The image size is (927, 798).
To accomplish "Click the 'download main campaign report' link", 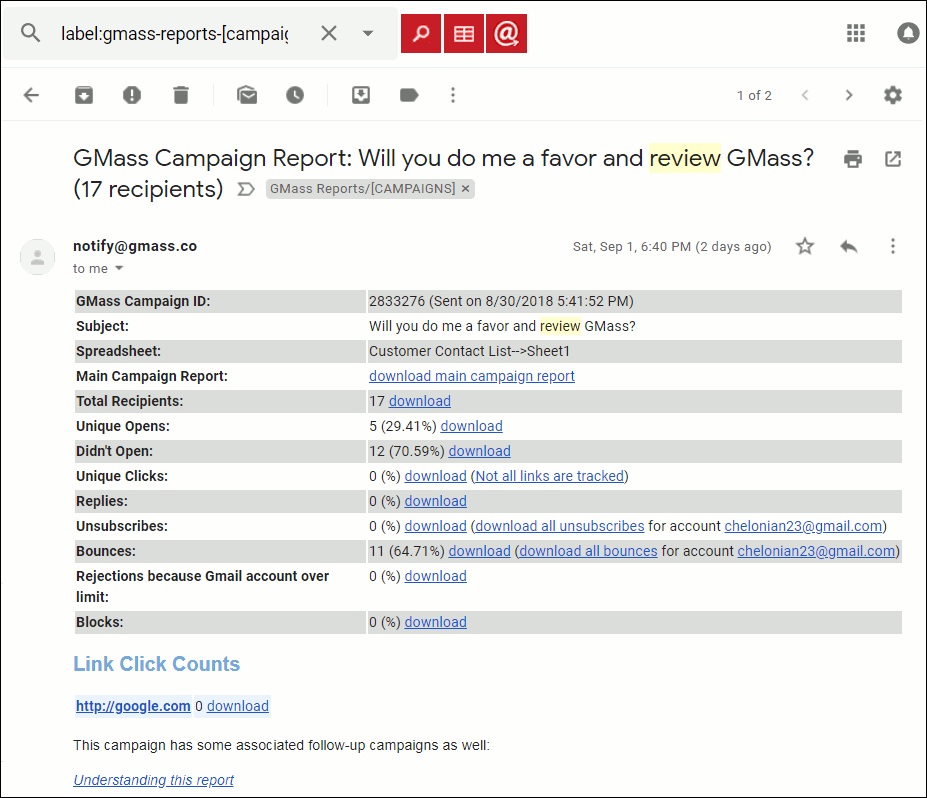I will (x=471, y=376).
